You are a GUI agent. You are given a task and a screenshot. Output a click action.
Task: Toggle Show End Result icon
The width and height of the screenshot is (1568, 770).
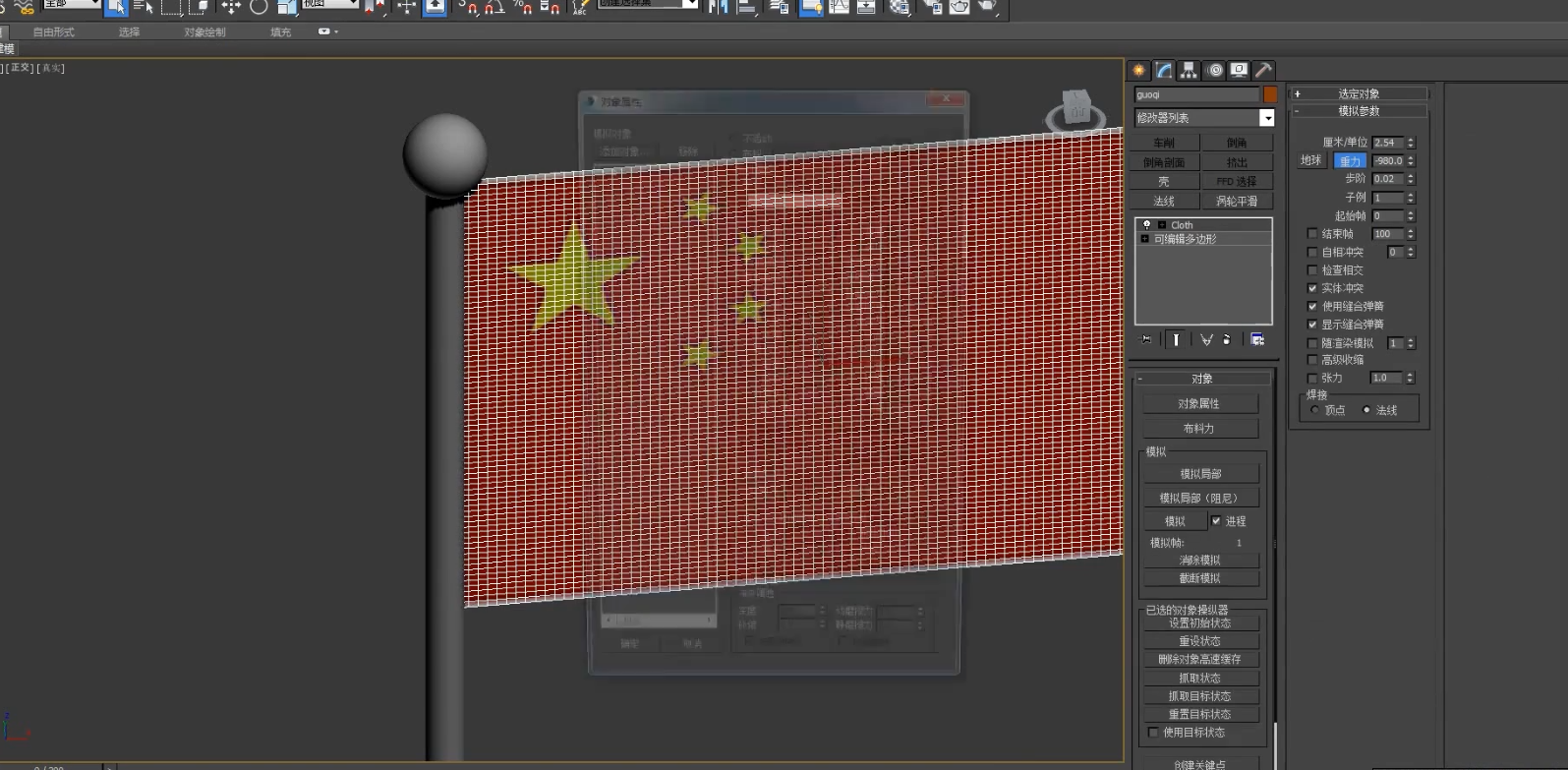coord(1176,339)
